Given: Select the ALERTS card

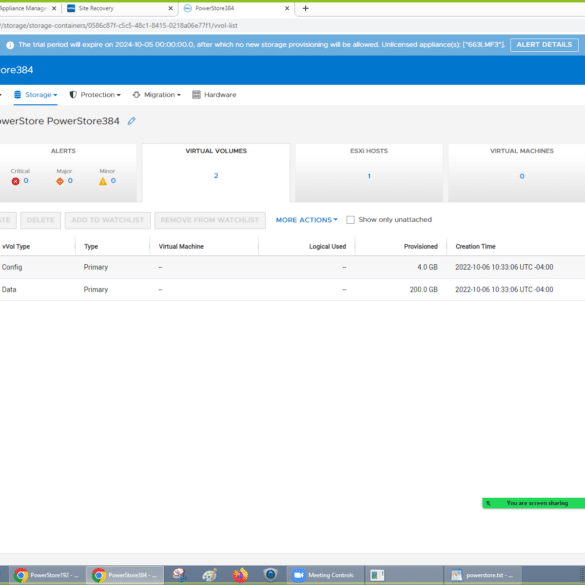Looking at the screenshot, I should [x=68, y=173].
